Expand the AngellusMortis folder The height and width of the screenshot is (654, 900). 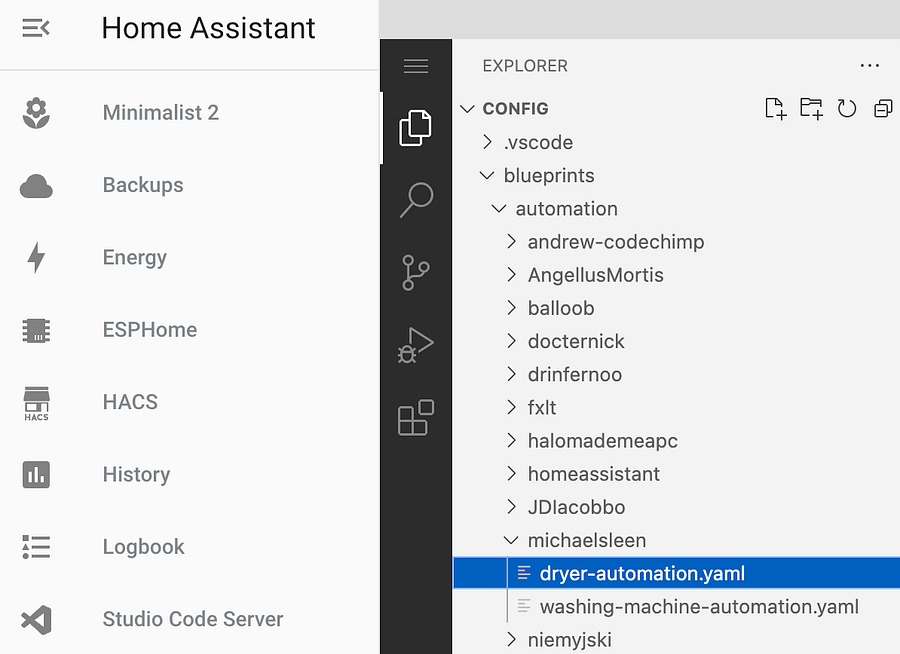(x=511, y=274)
